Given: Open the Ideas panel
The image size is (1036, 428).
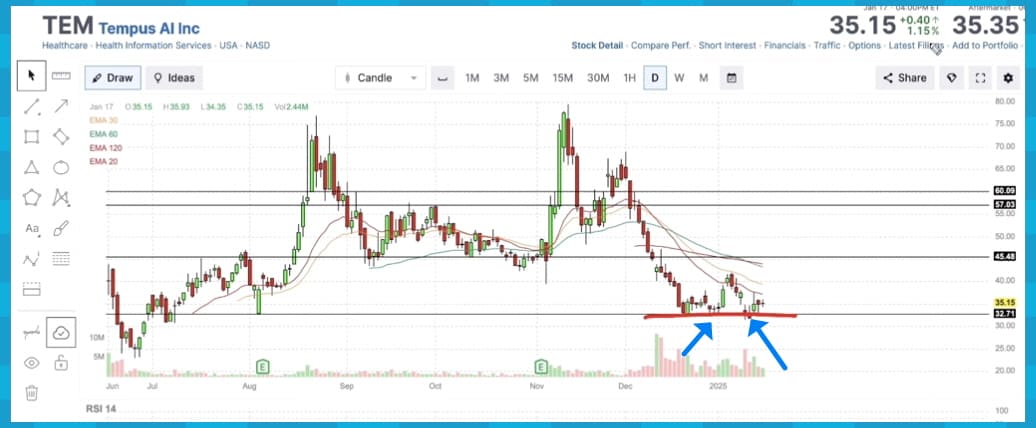Looking at the screenshot, I should pyautogui.click(x=174, y=78).
